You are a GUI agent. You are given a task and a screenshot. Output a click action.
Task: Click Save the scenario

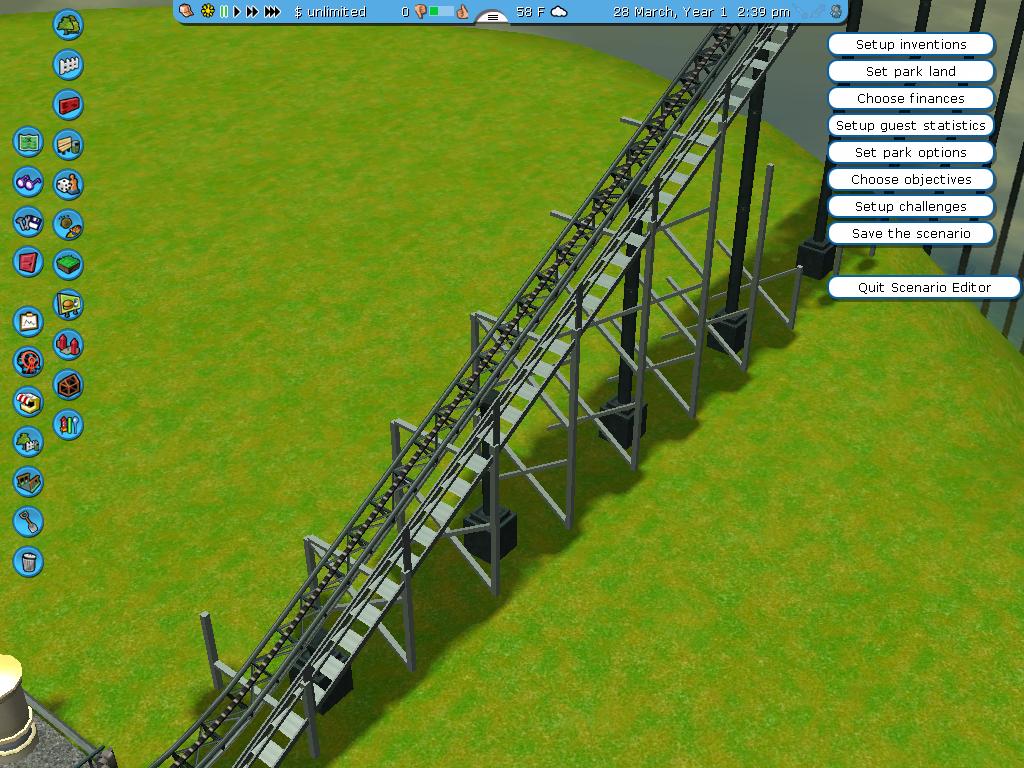tap(911, 233)
